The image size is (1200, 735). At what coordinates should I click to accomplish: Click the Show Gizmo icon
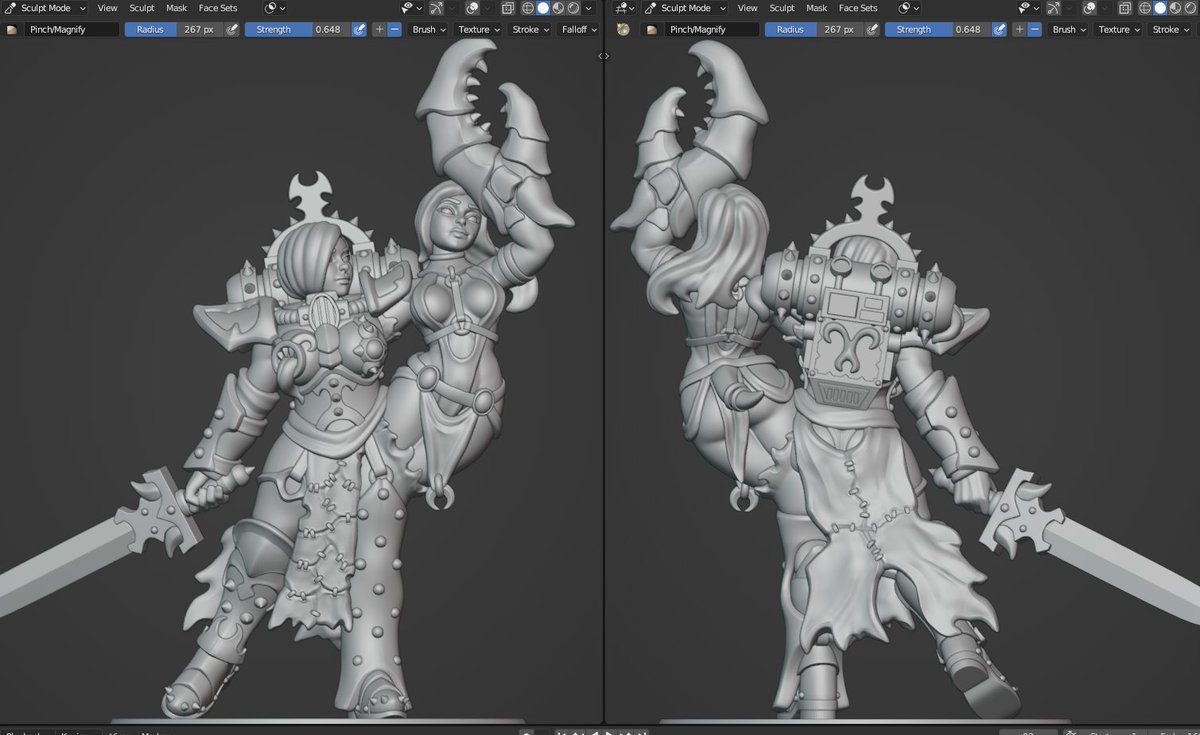point(436,8)
